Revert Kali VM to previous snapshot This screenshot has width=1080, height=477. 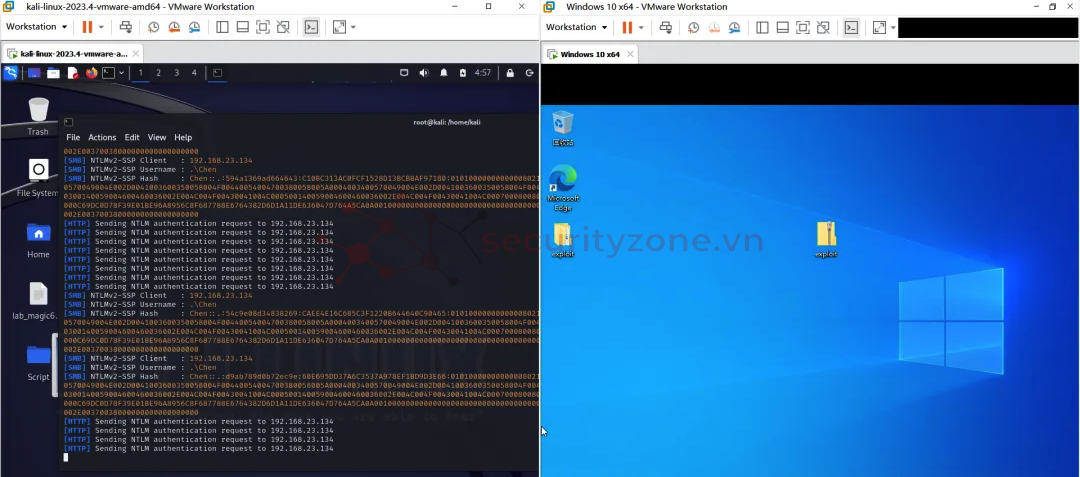tap(174, 28)
